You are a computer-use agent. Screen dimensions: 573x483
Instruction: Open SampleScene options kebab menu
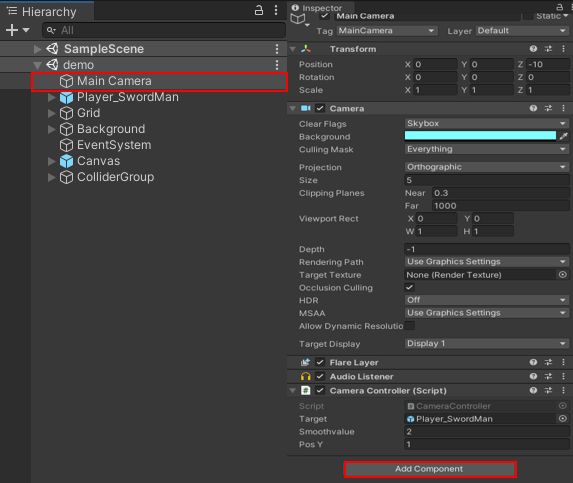tap(277, 49)
